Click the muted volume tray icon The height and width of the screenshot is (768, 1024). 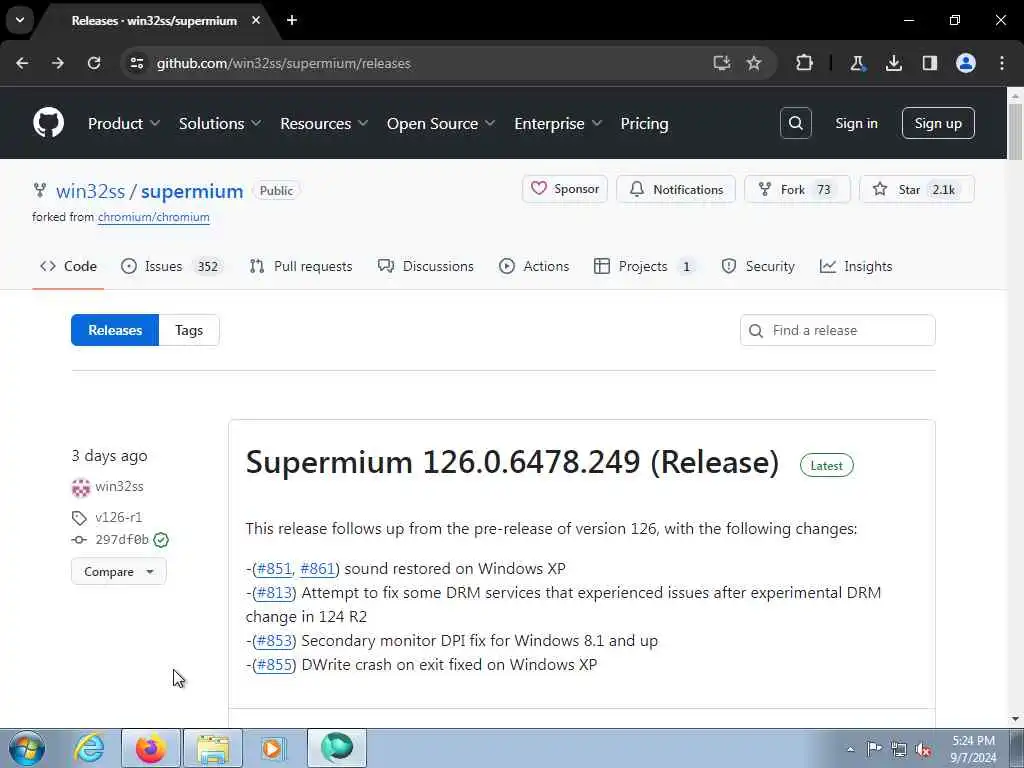pyautogui.click(x=923, y=749)
